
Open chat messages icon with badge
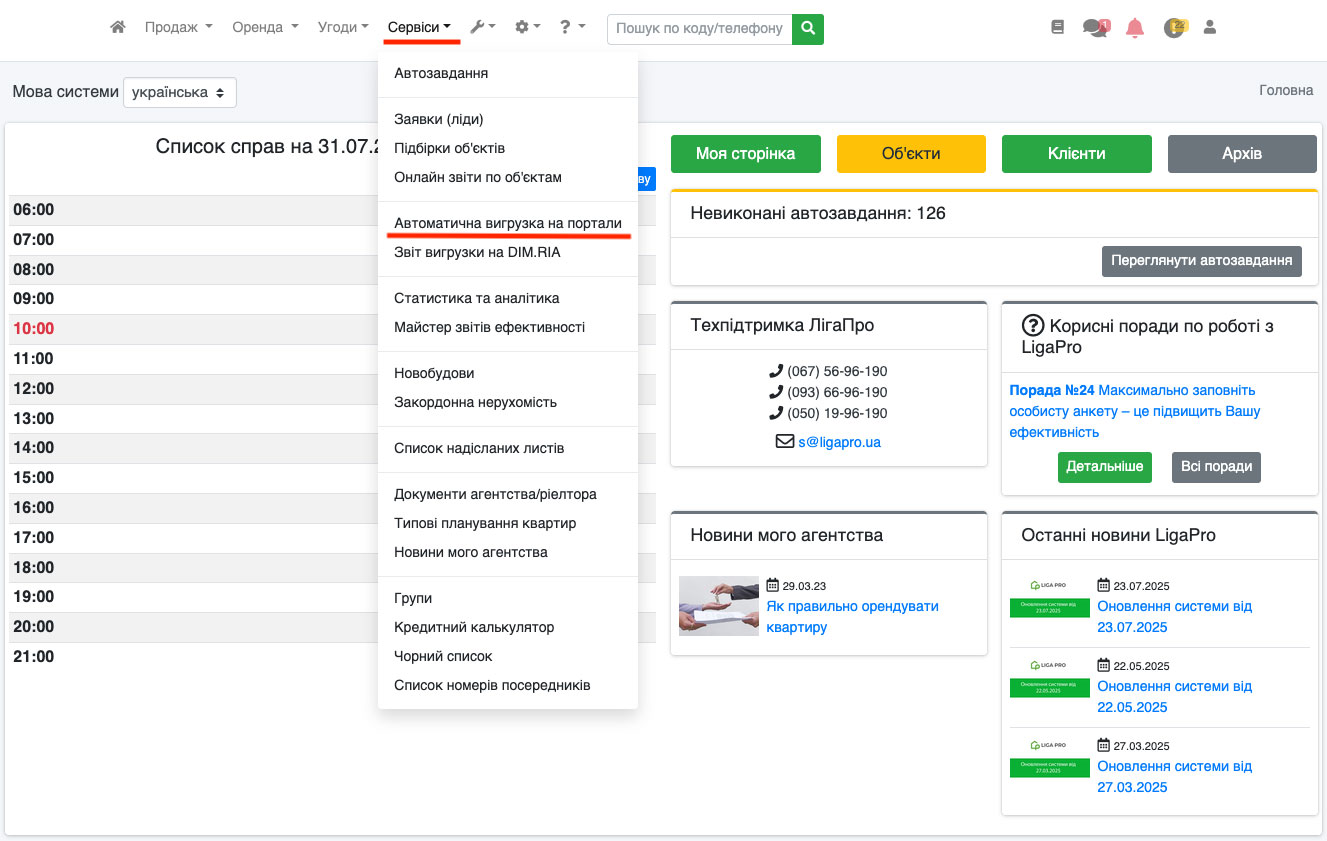(1096, 28)
